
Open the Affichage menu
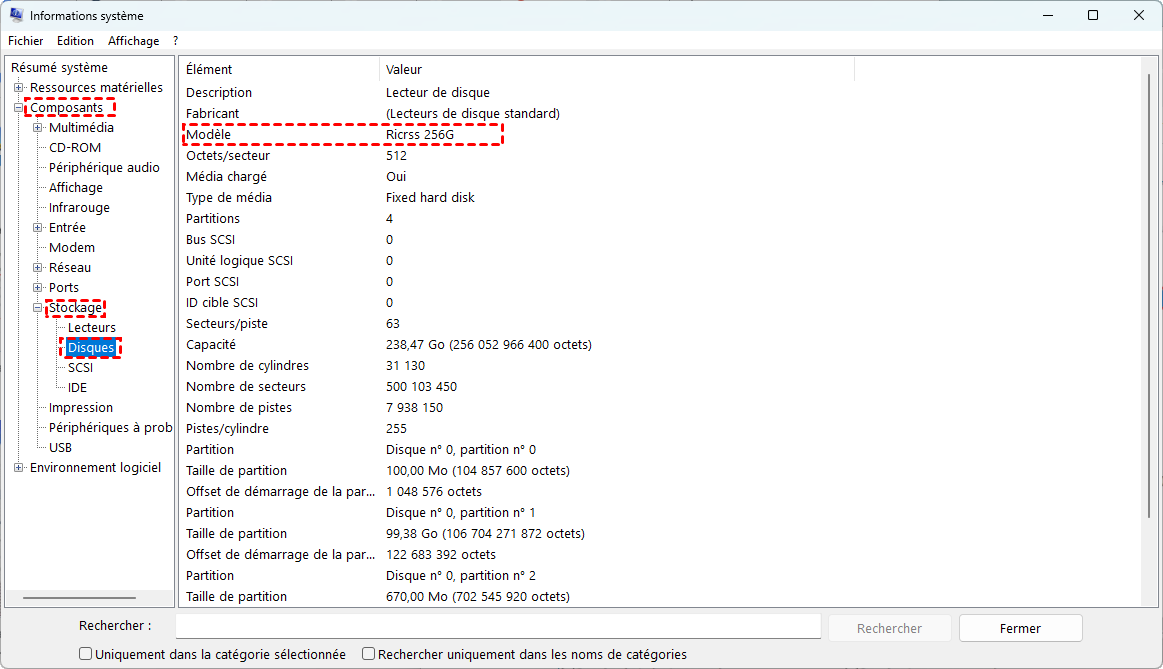click(134, 41)
